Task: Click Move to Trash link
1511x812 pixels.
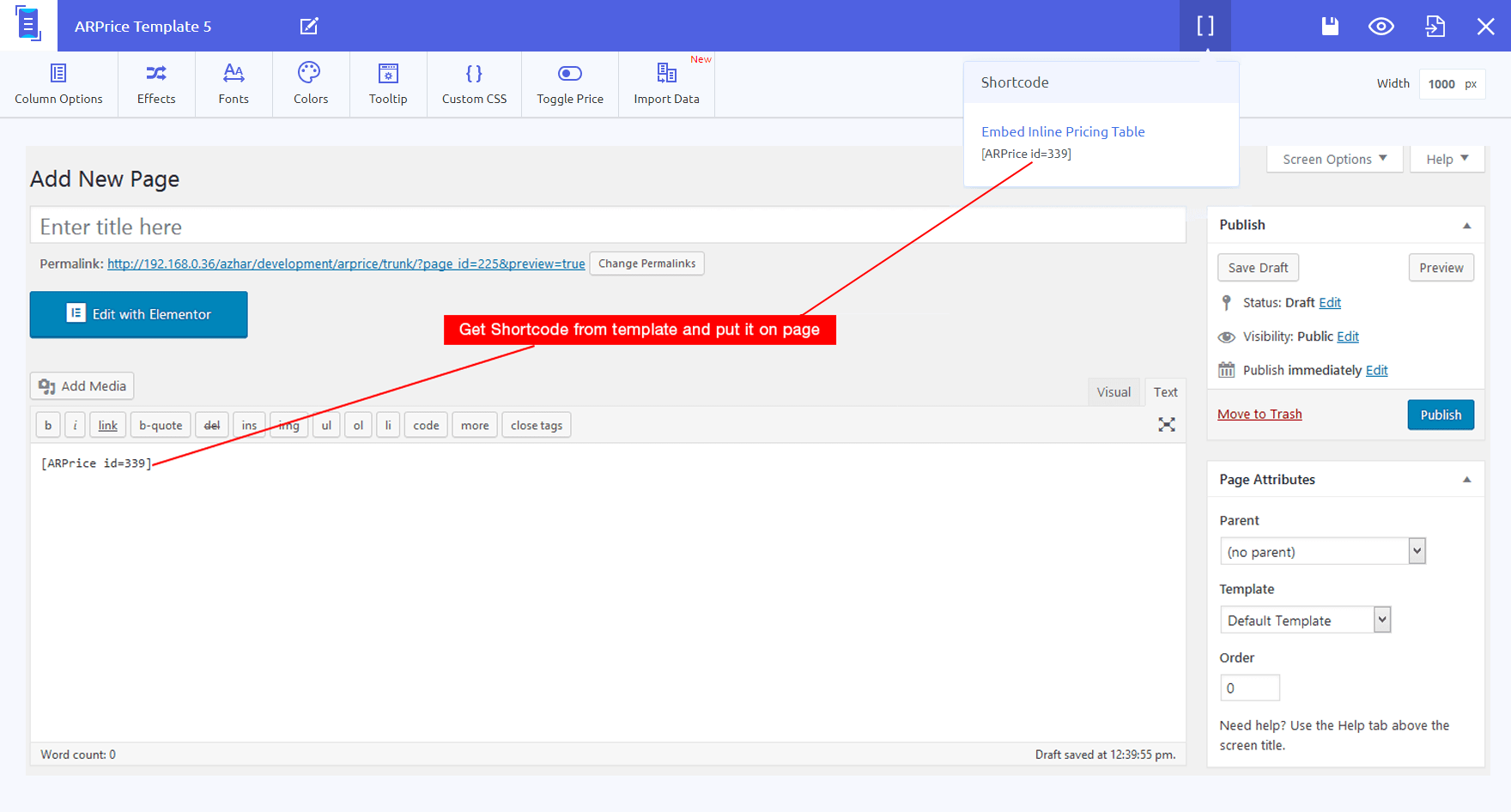Action: click(1259, 414)
